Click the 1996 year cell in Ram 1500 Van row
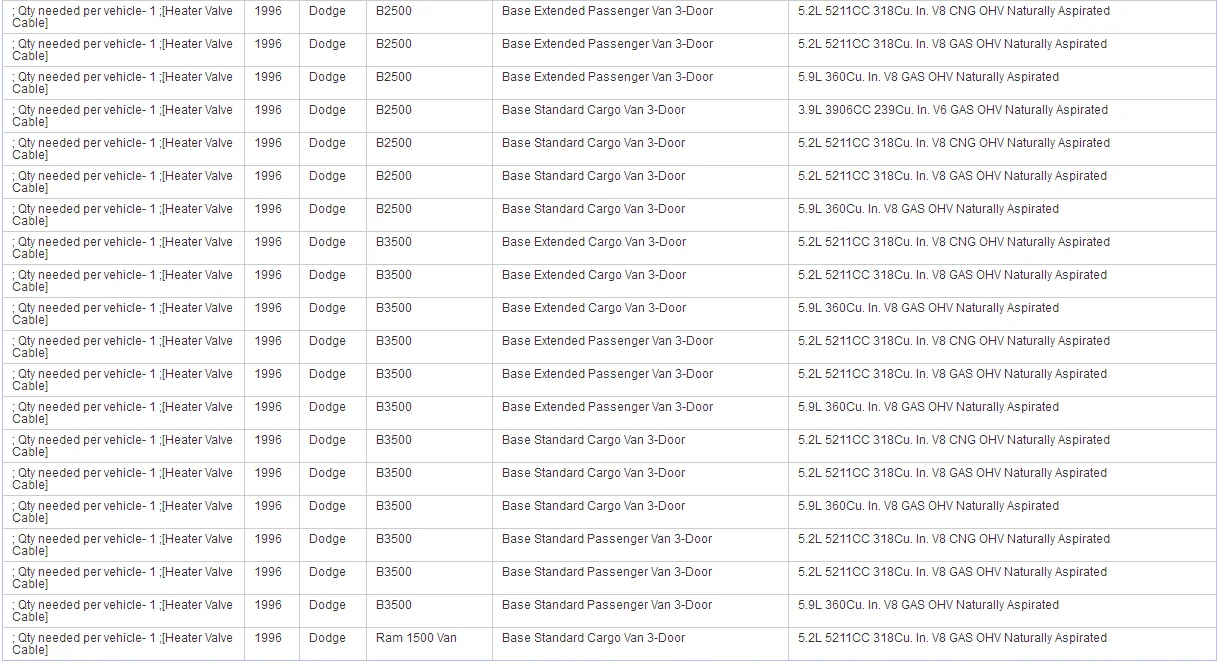The height and width of the screenshot is (662, 1218). pyautogui.click(x=272, y=644)
